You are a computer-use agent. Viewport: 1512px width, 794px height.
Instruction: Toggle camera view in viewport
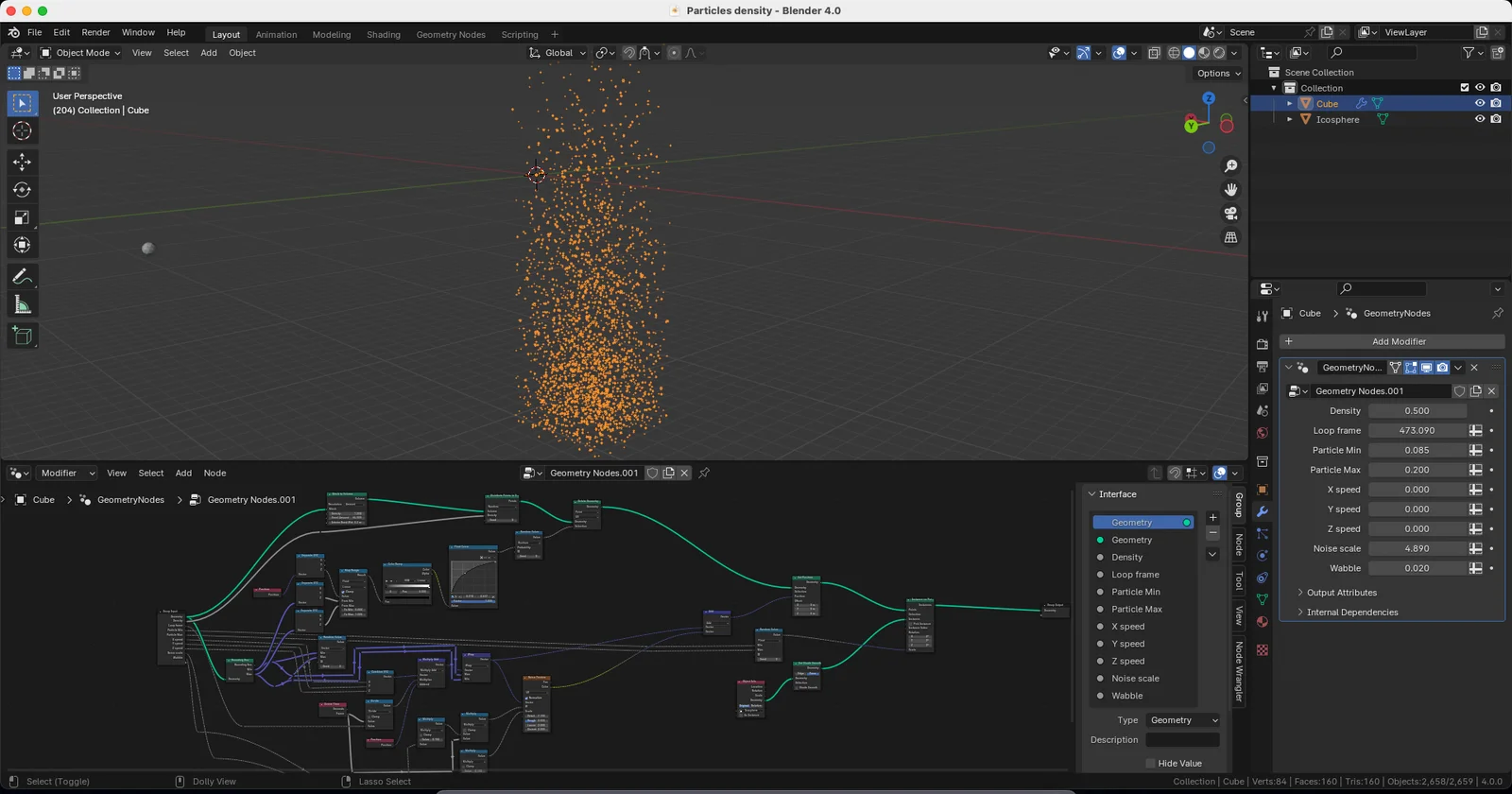point(1230,214)
